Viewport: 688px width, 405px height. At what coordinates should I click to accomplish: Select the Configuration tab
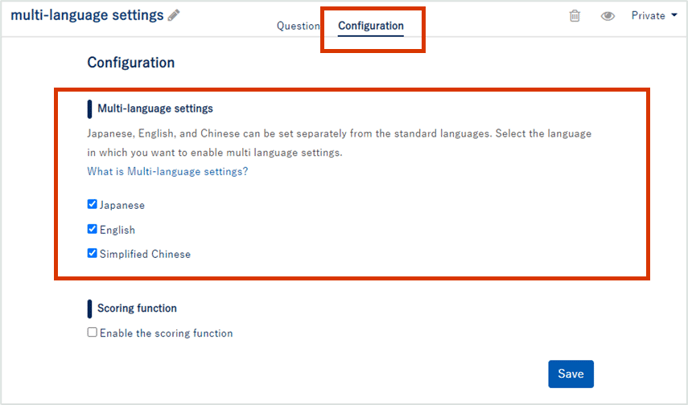(x=371, y=26)
